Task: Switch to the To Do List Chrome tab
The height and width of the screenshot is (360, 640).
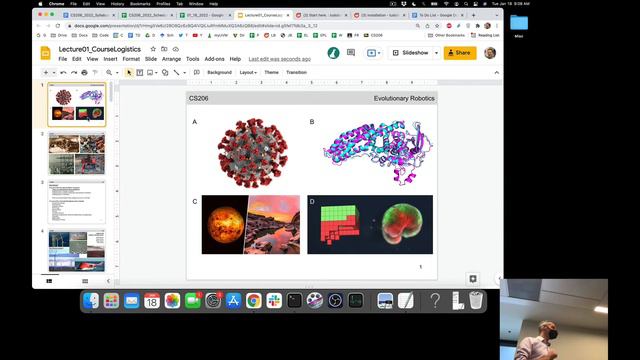Action: point(438,15)
